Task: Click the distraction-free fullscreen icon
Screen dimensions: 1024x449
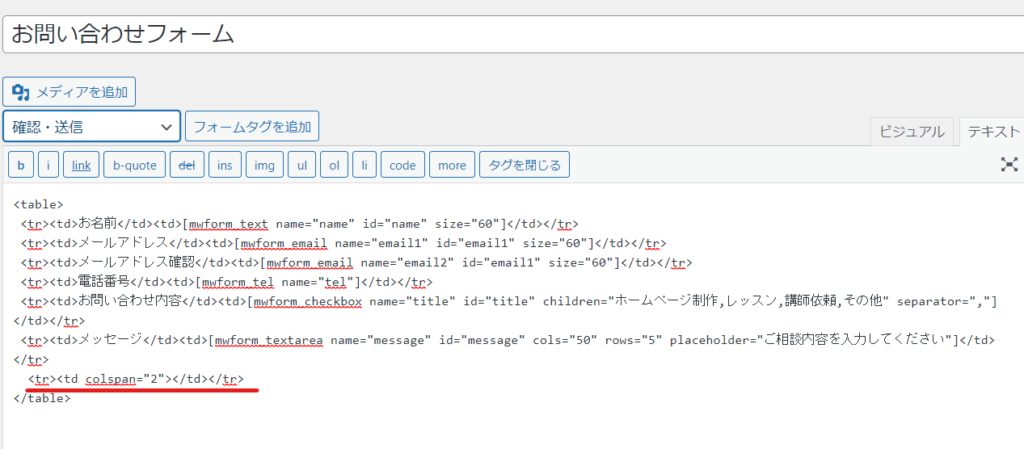Action: tap(1009, 164)
